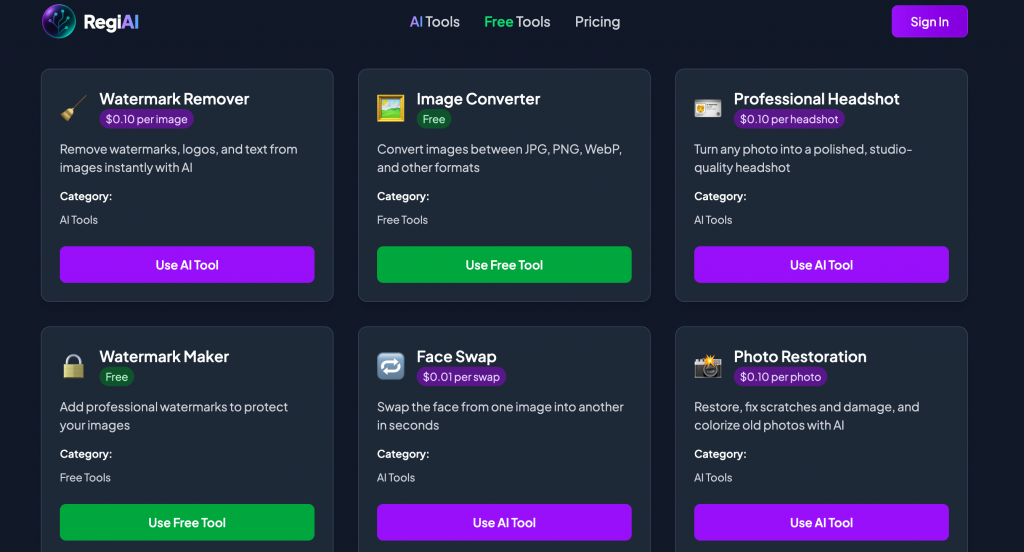The height and width of the screenshot is (552, 1024).
Task: Click the $0.10 per headshot price badge
Action: (x=789, y=119)
